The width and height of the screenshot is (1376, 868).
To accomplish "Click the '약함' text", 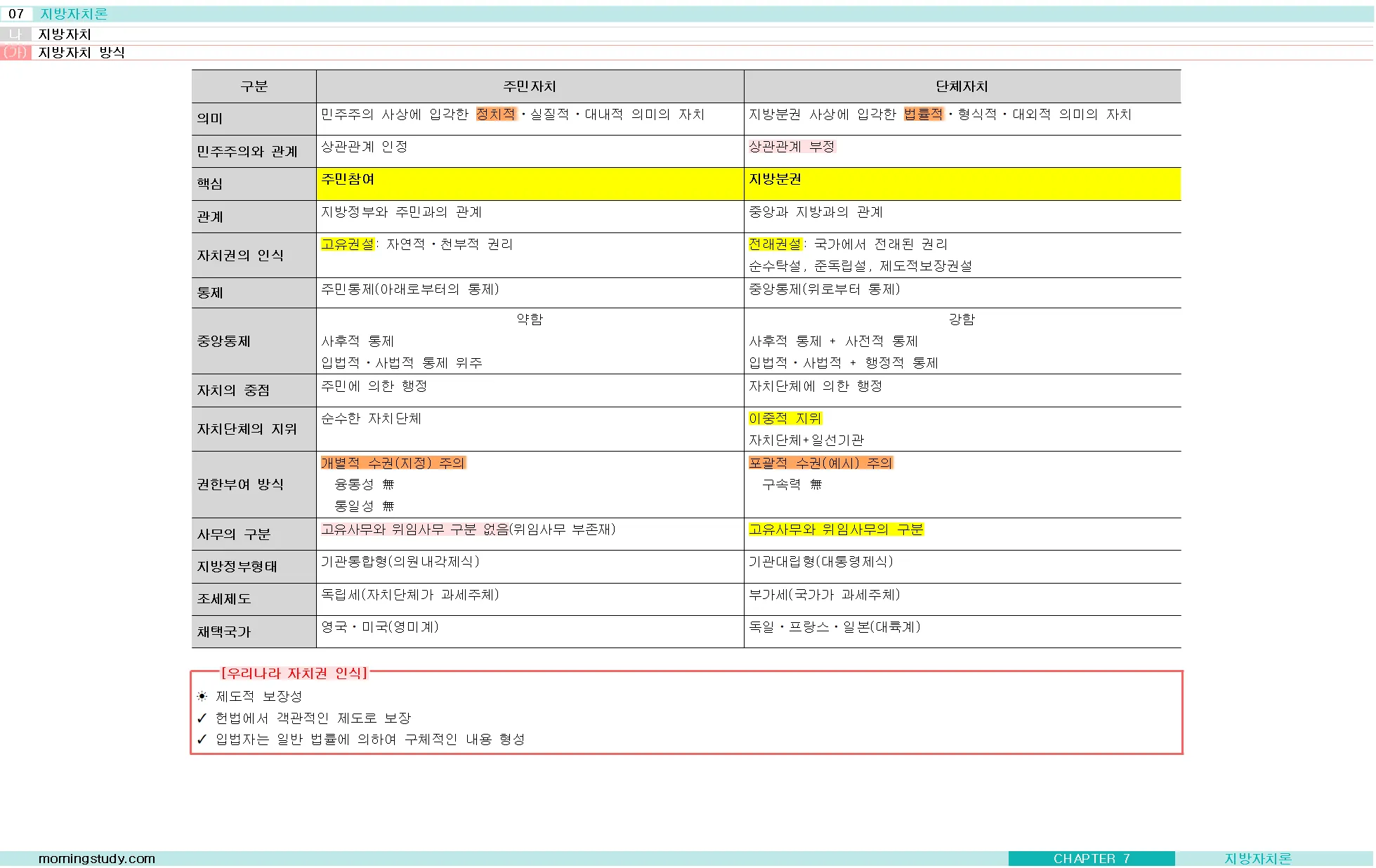I will click(x=530, y=320).
